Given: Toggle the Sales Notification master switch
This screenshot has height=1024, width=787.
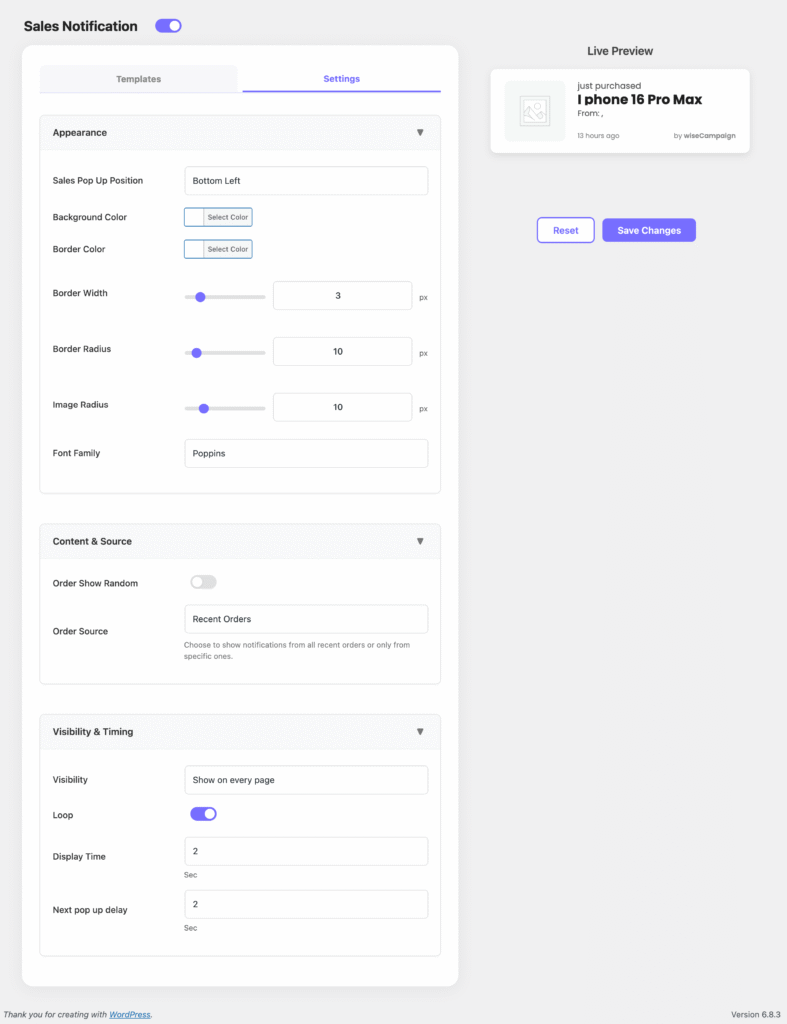Looking at the screenshot, I should point(168,25).
